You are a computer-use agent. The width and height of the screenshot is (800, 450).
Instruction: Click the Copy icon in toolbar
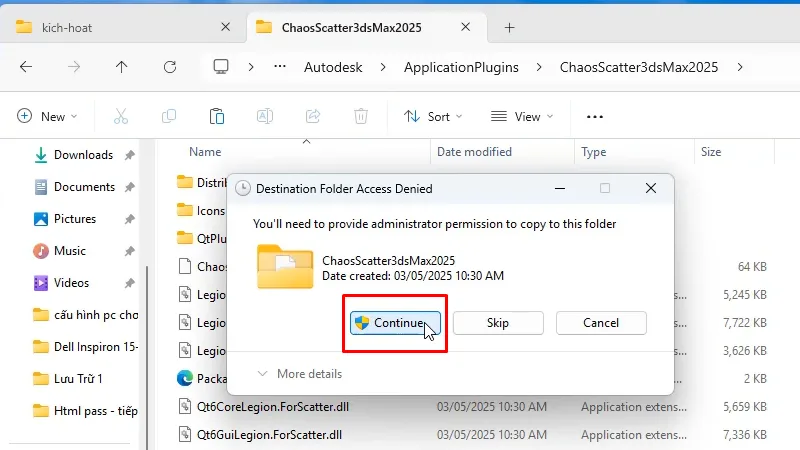coord(169,117)
